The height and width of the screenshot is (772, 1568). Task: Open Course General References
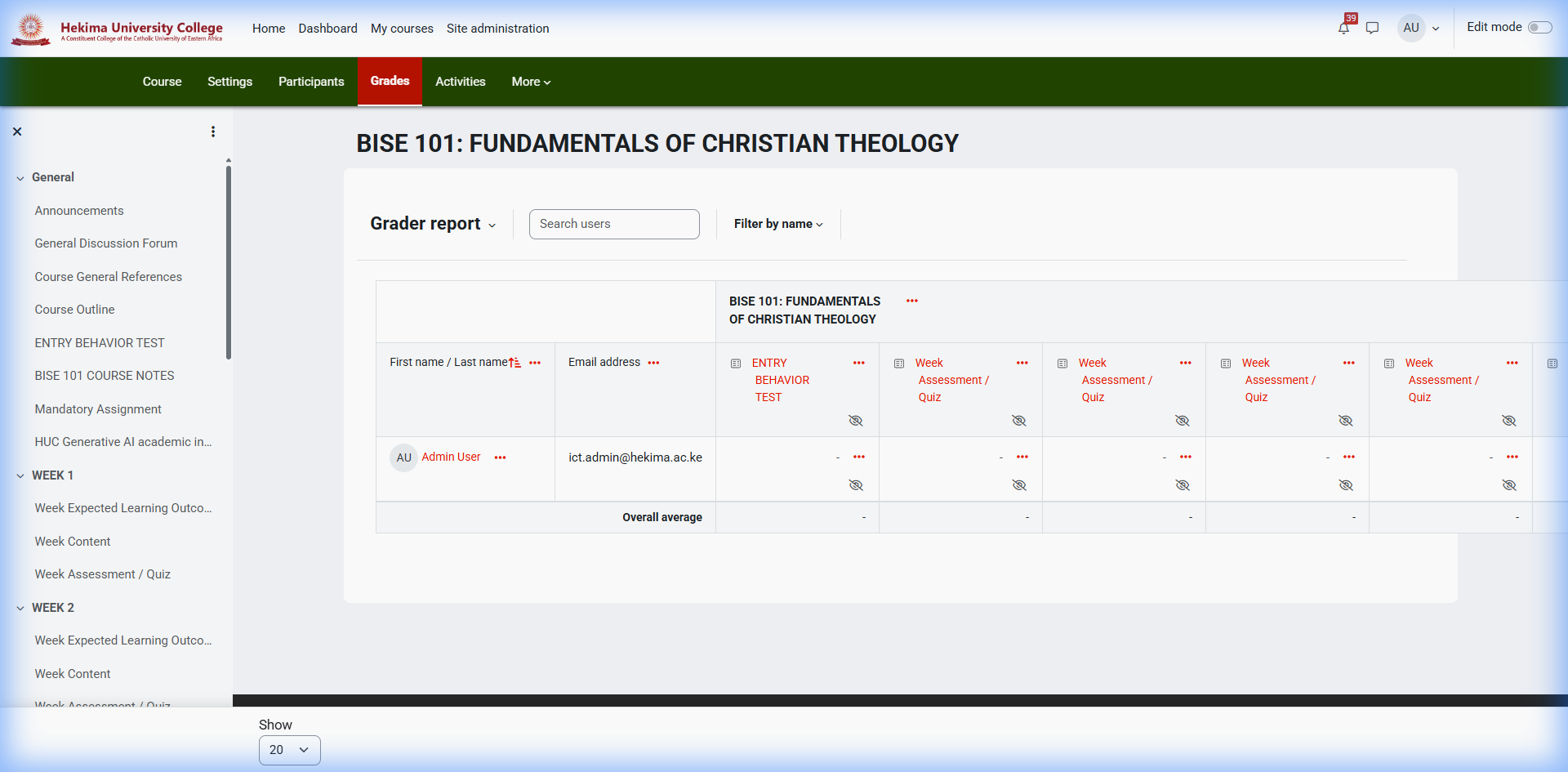click(x=109, y=277)
